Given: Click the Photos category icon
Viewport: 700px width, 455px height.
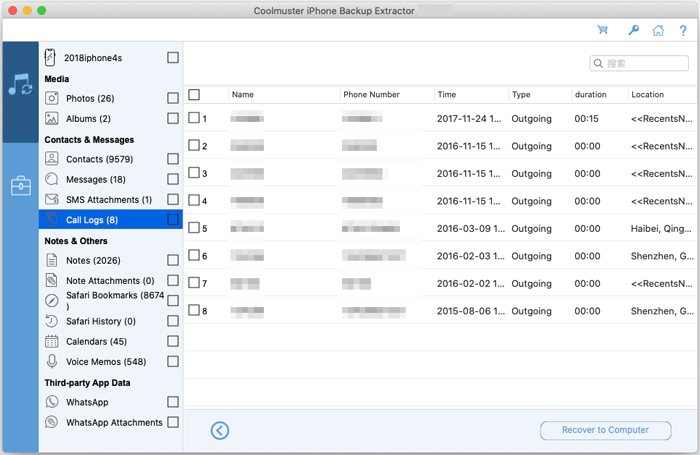Looking at the screenshot, I should pos(52,98).
